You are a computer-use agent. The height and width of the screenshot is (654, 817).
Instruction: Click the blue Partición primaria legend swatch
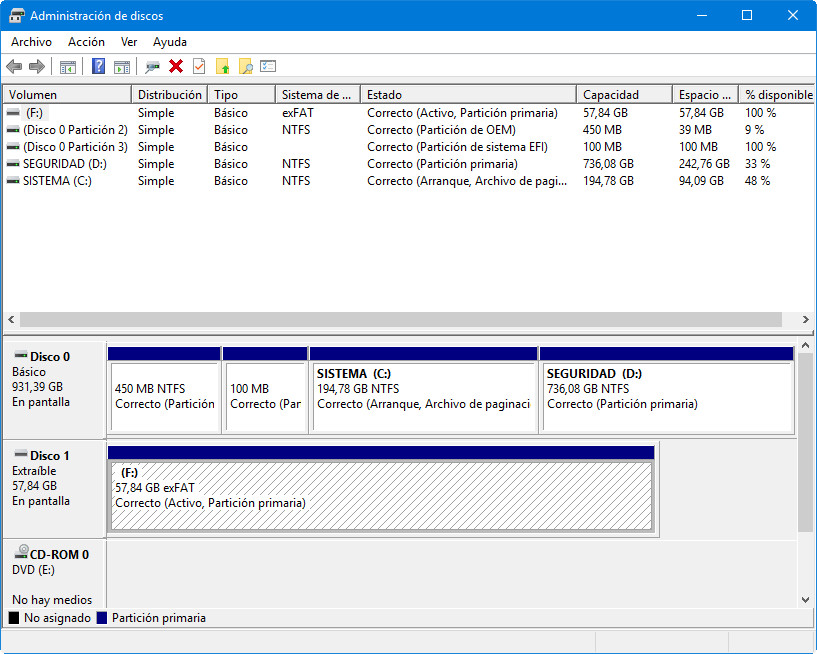[102, 618]
